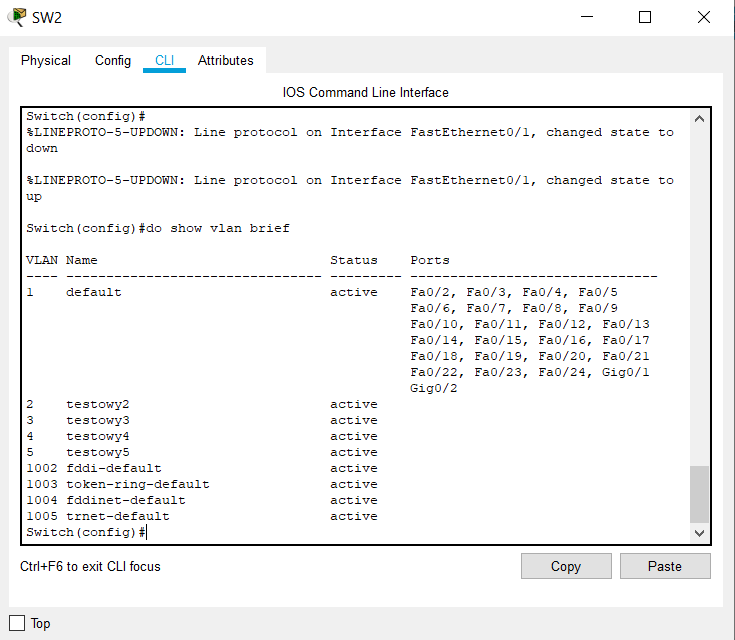Click the trnet-default VLAN row
This screenshot has height=640, width=735.
coord(117,516)
